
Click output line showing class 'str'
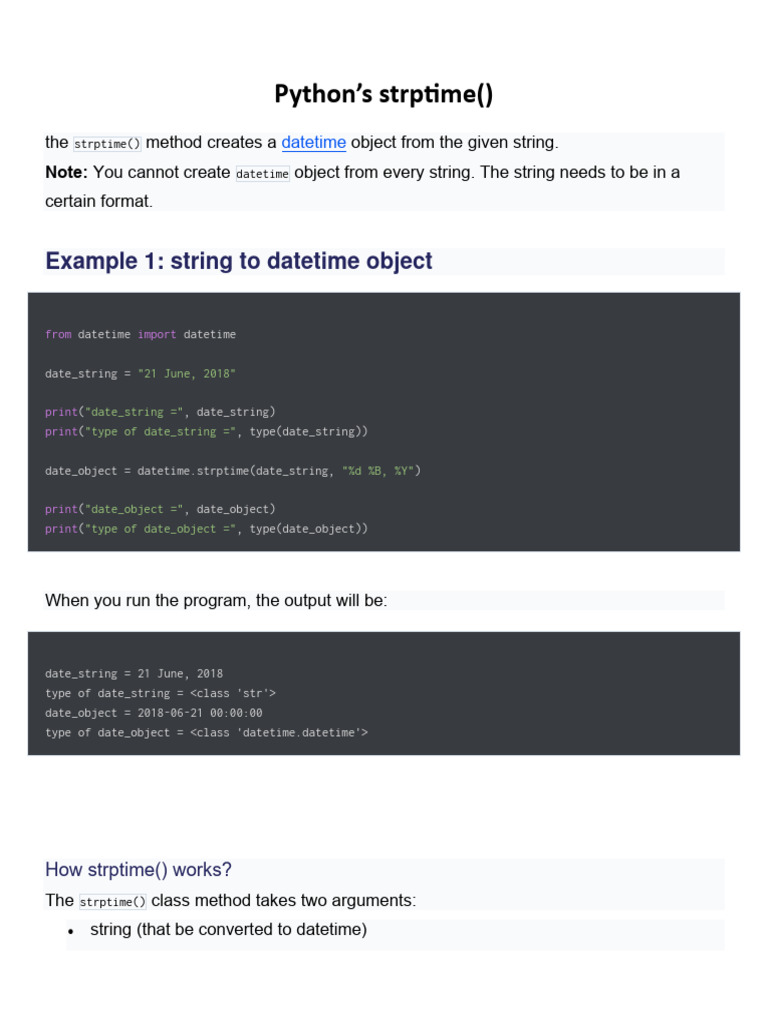[161, 693]
